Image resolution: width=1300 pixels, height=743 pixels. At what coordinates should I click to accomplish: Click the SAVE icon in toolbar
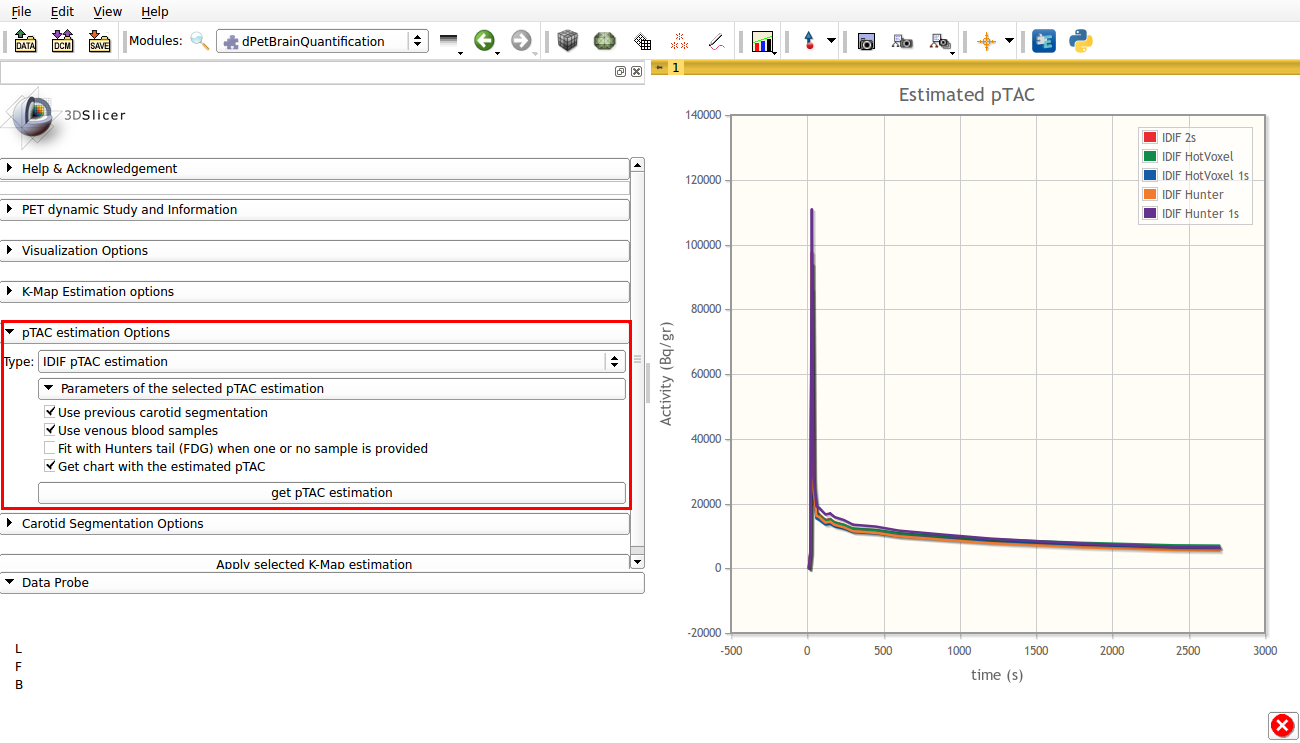(x=99, y=42)
